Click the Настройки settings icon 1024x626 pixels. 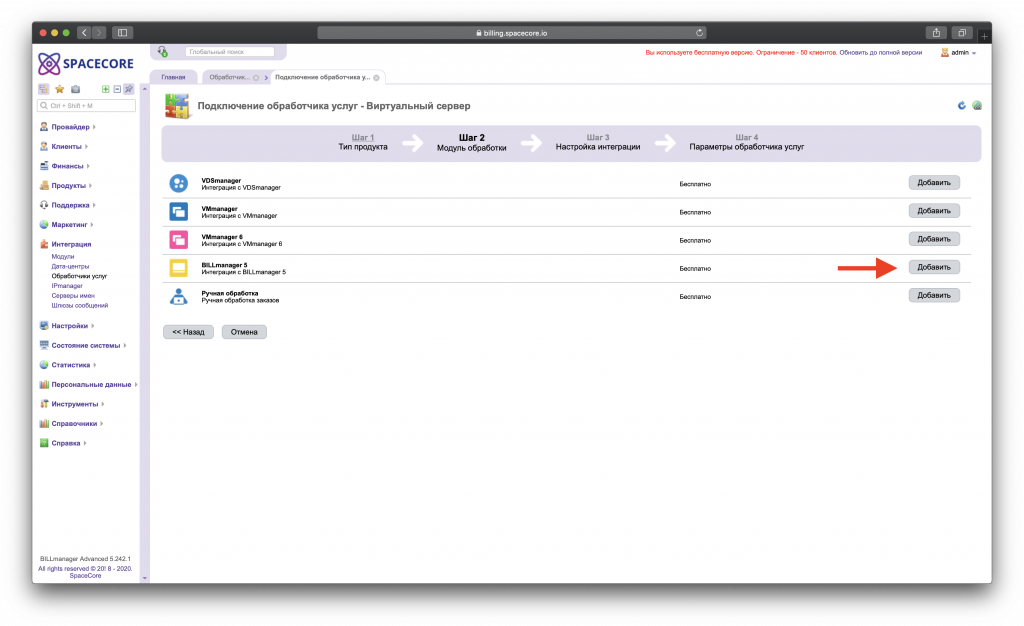point(44,325)
